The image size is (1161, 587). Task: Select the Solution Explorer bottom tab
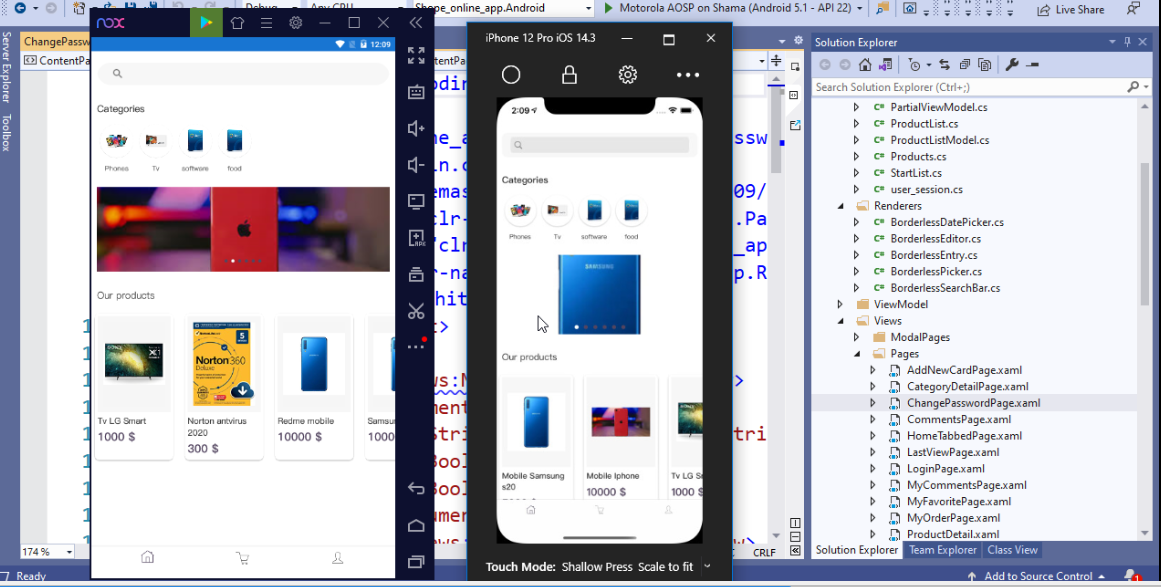[x=857, y=550]
